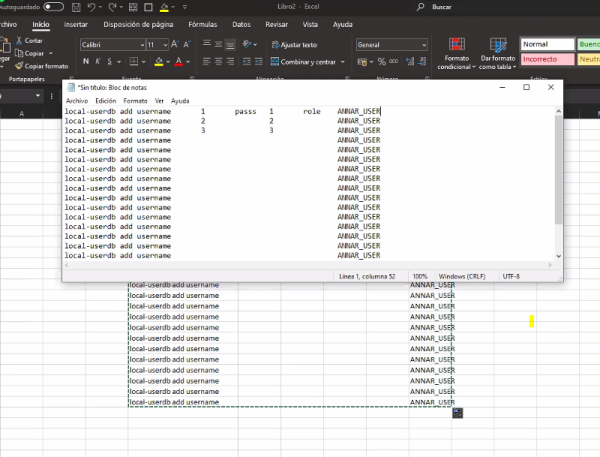Click the text orientation icon
This screenshot has width=600, height=457.
[247, 44]
